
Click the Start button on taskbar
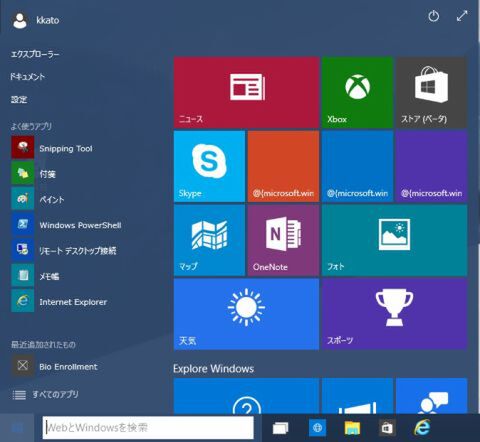point(17,428)
